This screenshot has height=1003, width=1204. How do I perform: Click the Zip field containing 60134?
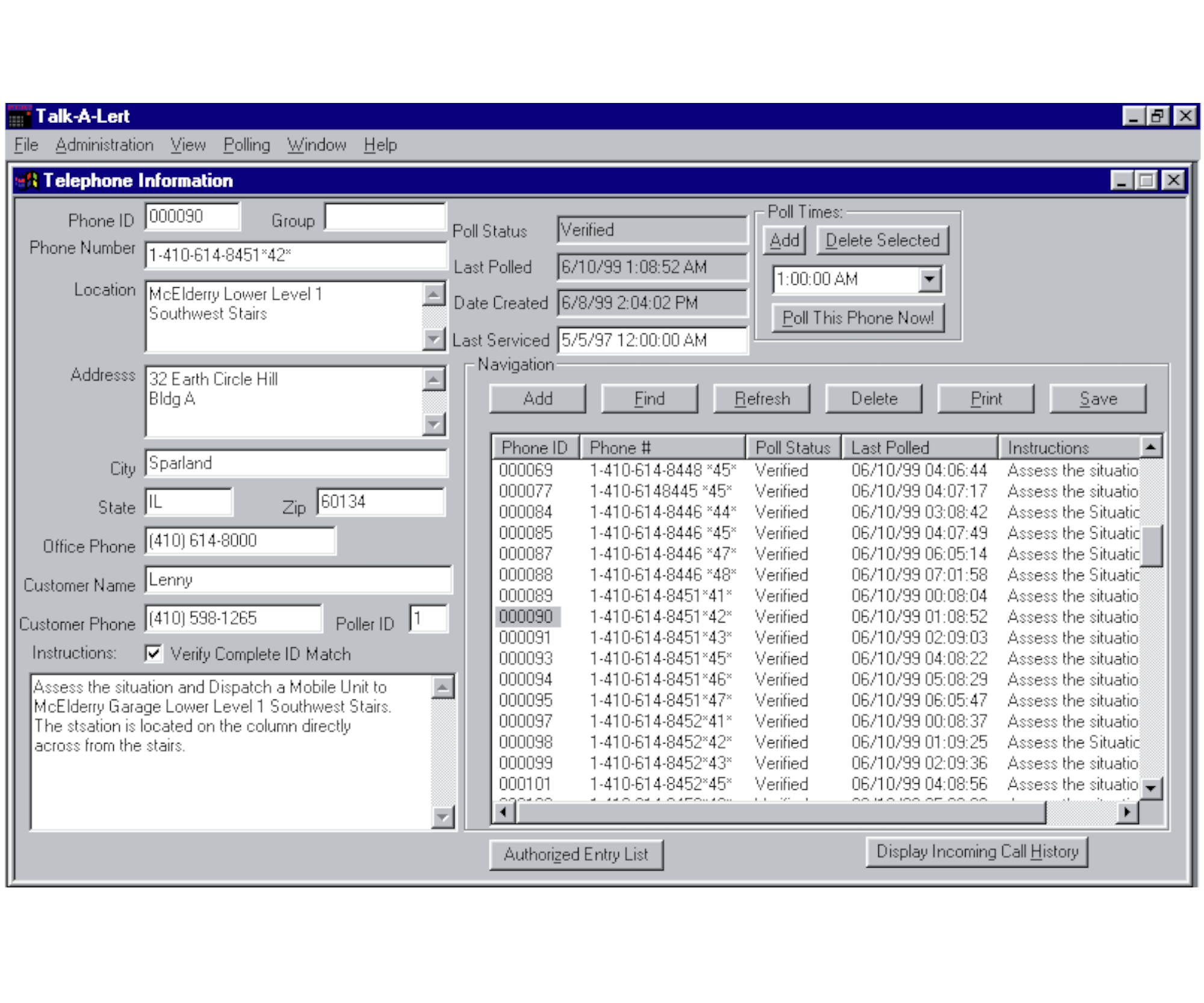click(381, 501)
